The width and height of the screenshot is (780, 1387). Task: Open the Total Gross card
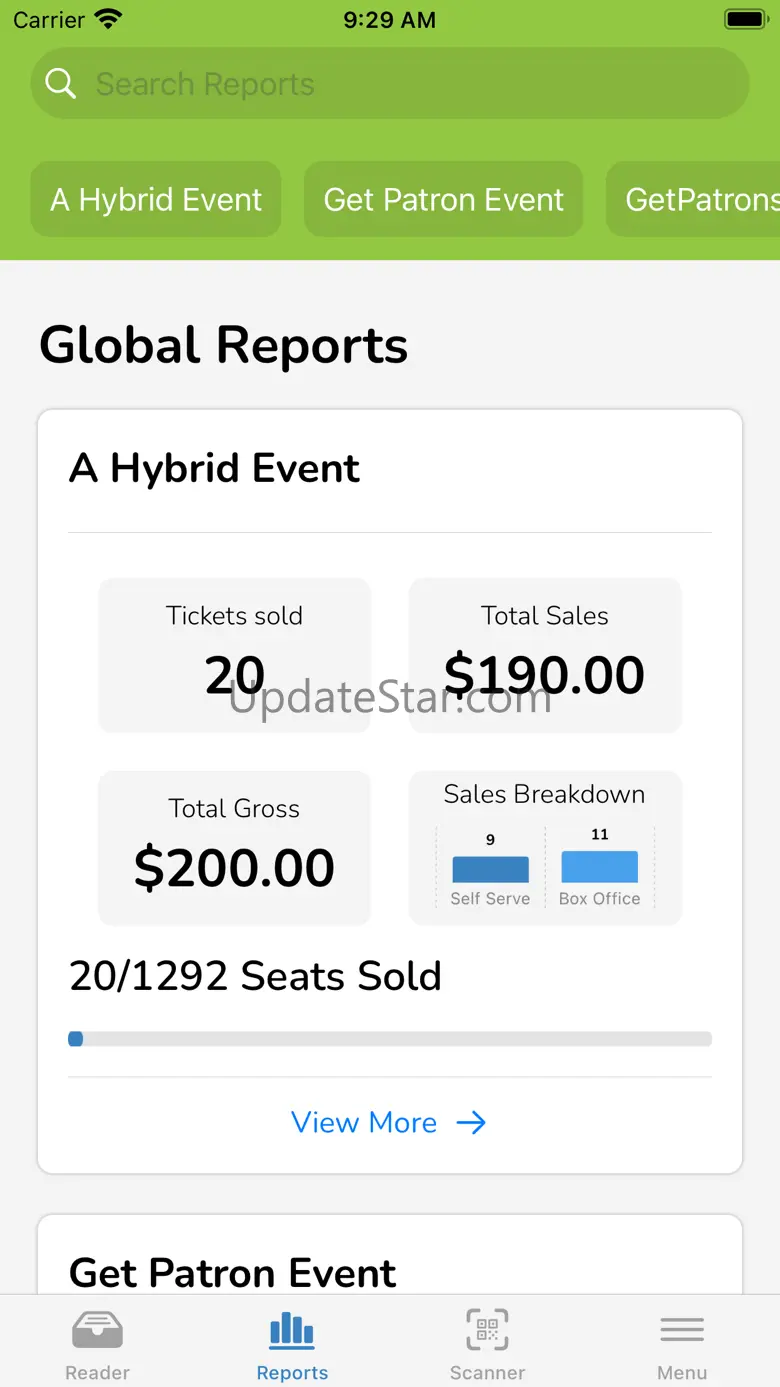235,848
